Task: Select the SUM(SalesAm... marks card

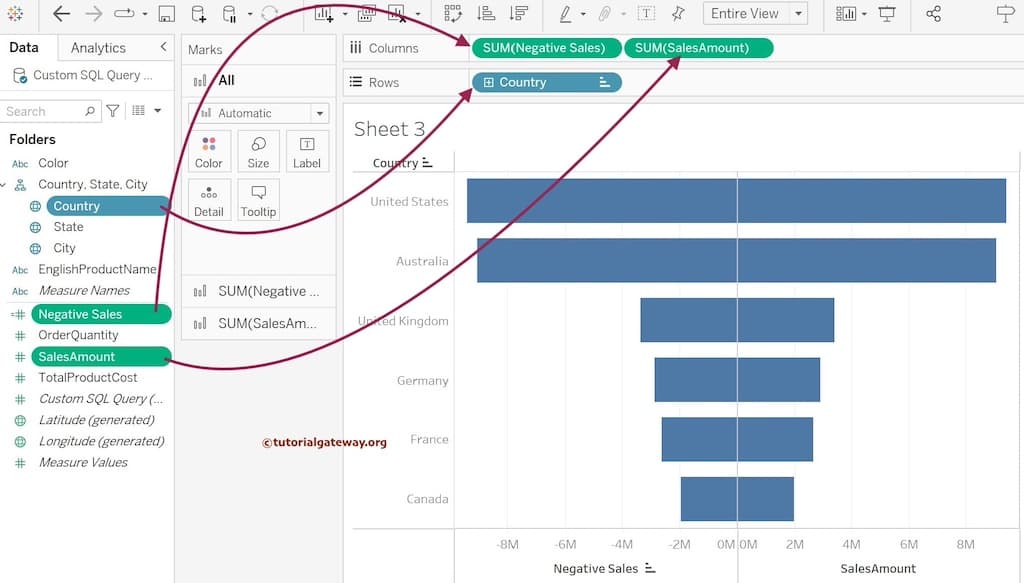Action: tap(259, 323)
